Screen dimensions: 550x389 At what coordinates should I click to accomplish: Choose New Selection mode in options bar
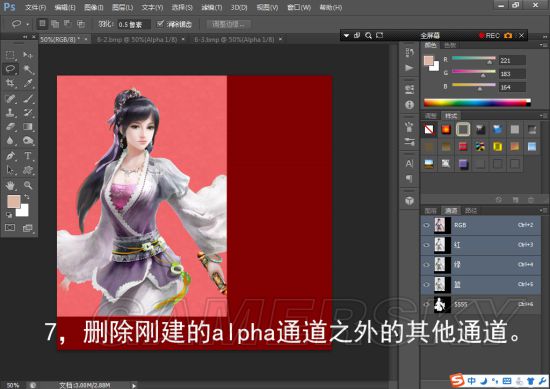click(42, 24)
